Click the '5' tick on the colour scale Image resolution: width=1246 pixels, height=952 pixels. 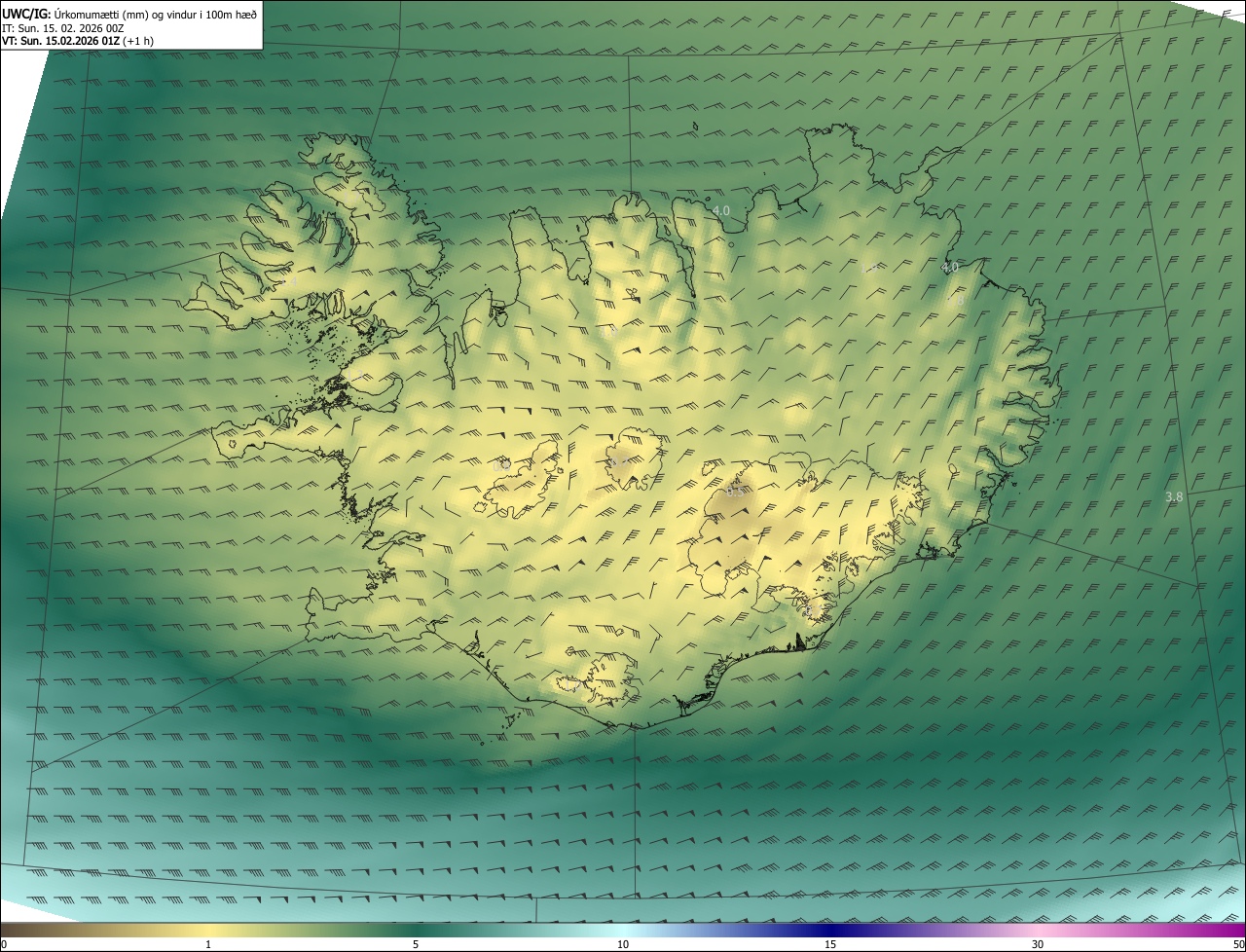(416, 944)
